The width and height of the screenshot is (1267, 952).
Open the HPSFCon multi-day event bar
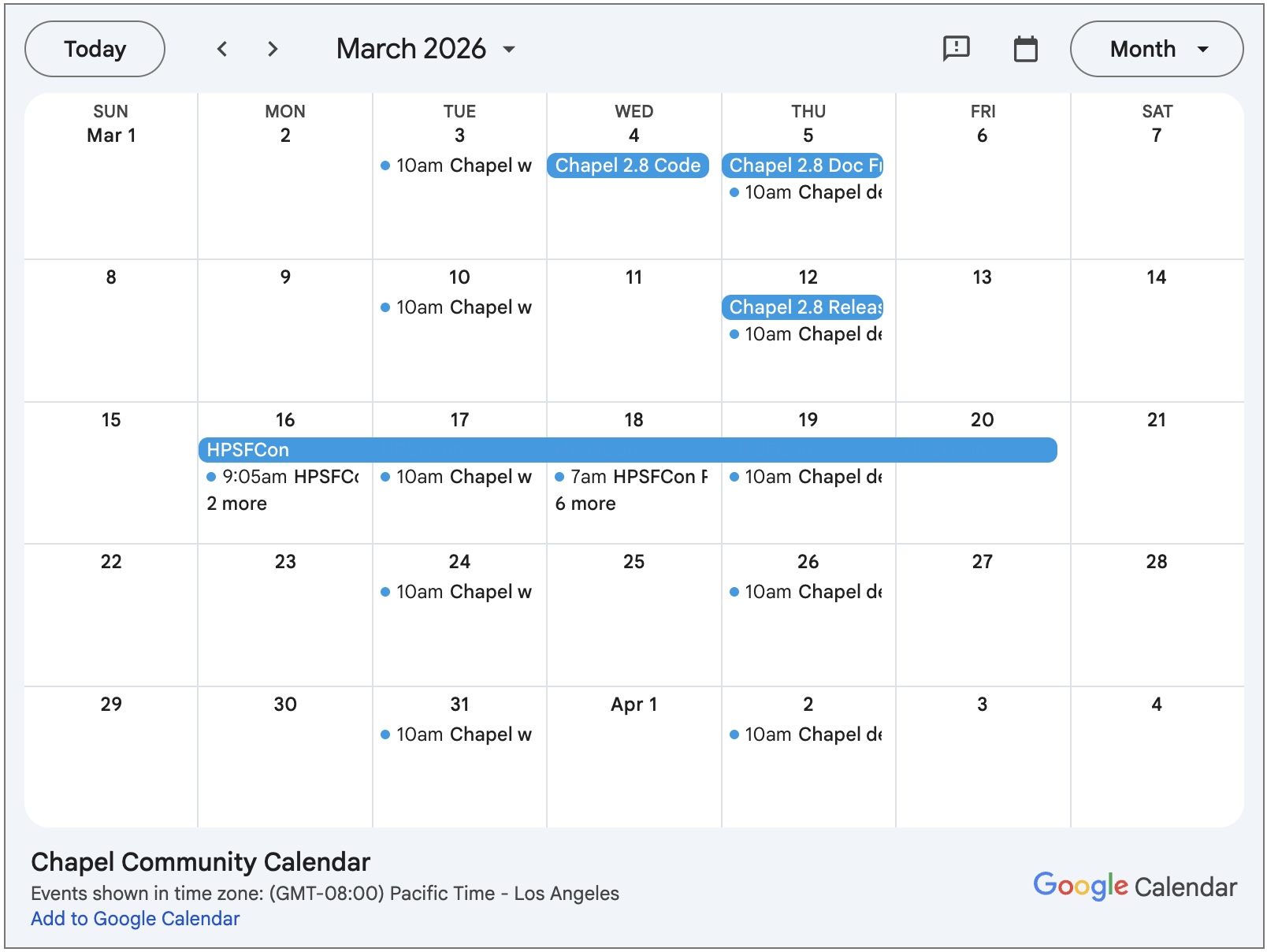point(627,450)
